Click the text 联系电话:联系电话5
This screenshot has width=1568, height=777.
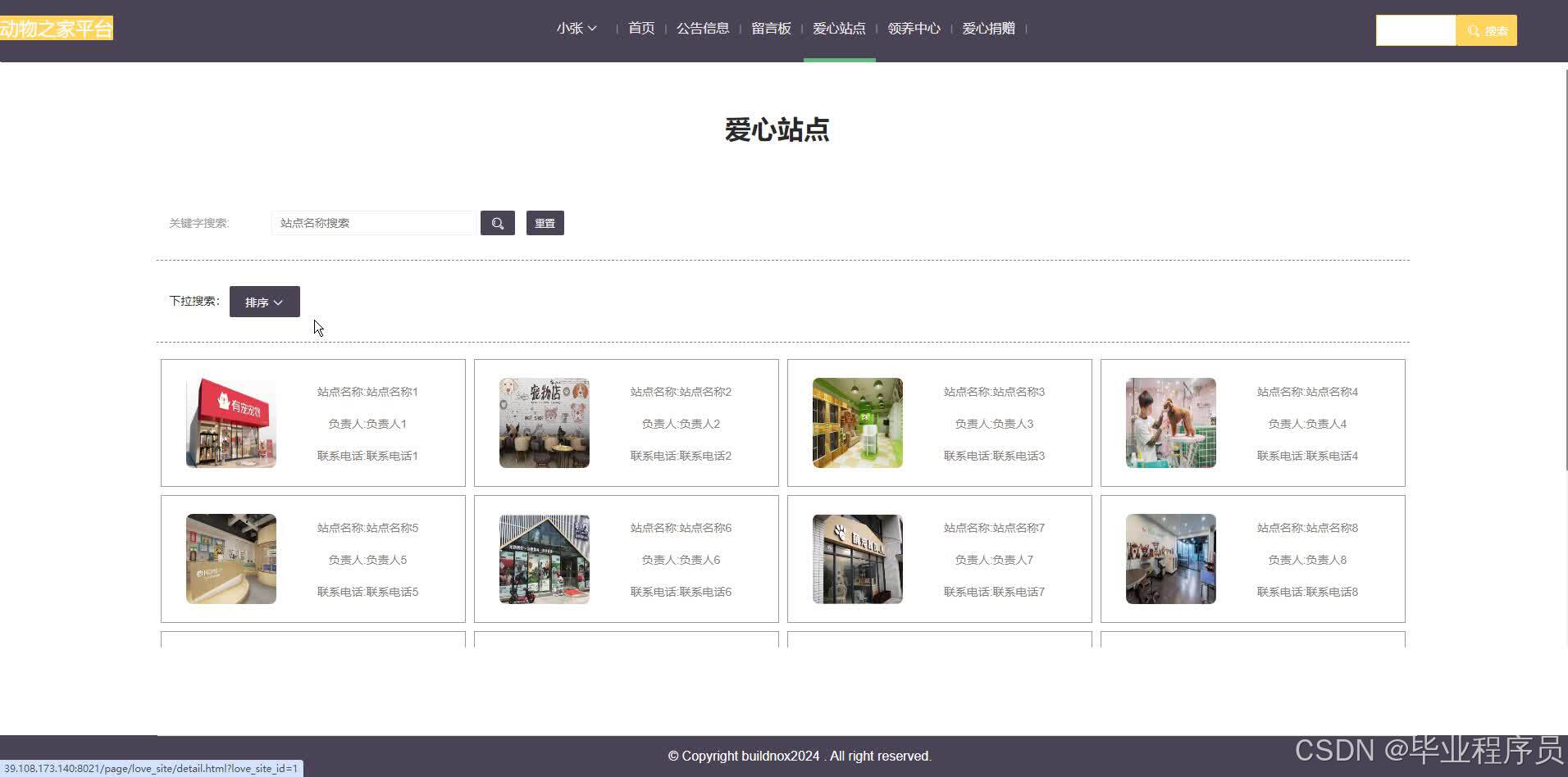pyautogui.click(x=367, y=592)
